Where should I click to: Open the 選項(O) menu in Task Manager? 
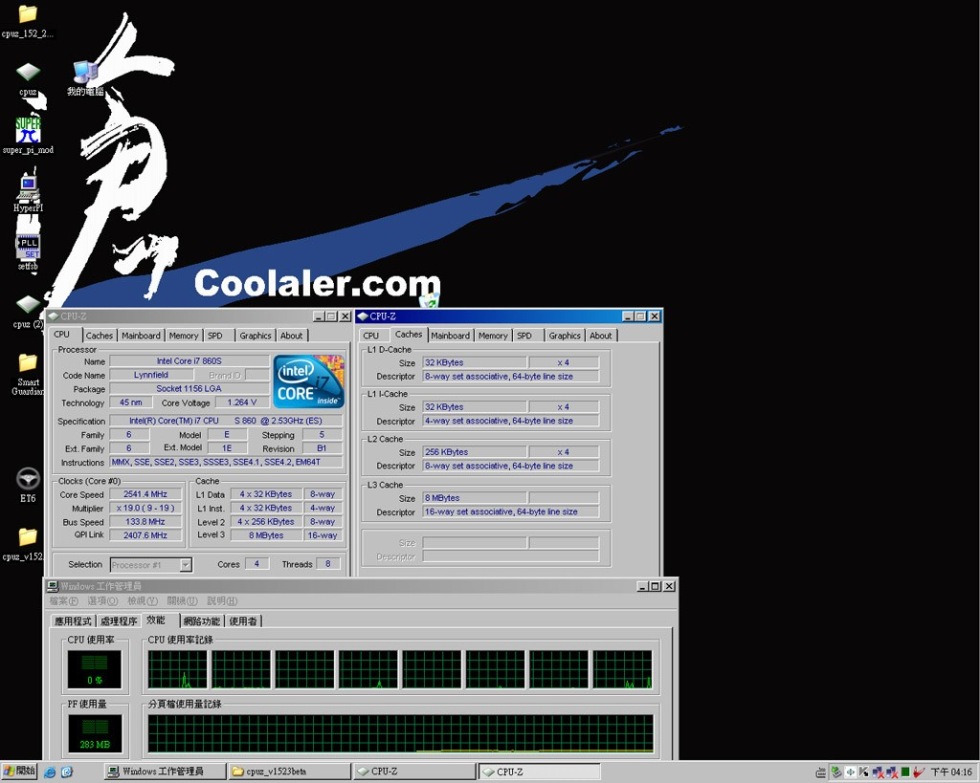click(102, 601)
